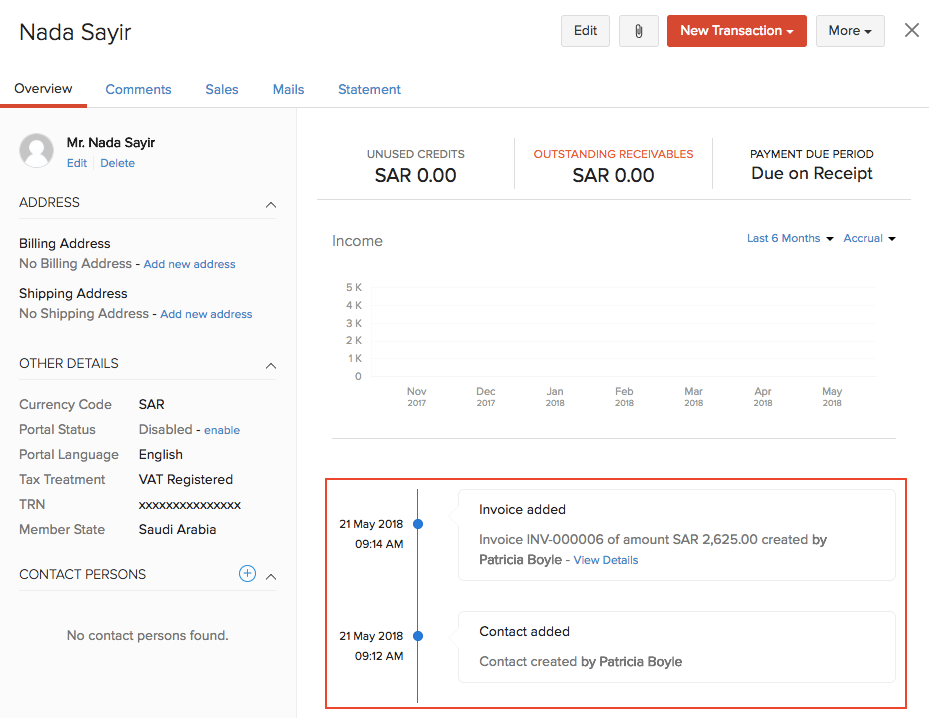Click the paperclip attachment icon
The image size is (929, 718).
[638, 31]
